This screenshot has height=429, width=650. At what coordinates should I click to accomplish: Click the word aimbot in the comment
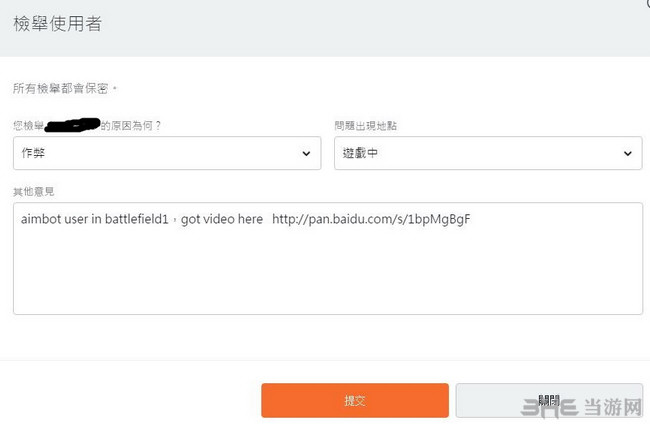(x=42, y=219)
